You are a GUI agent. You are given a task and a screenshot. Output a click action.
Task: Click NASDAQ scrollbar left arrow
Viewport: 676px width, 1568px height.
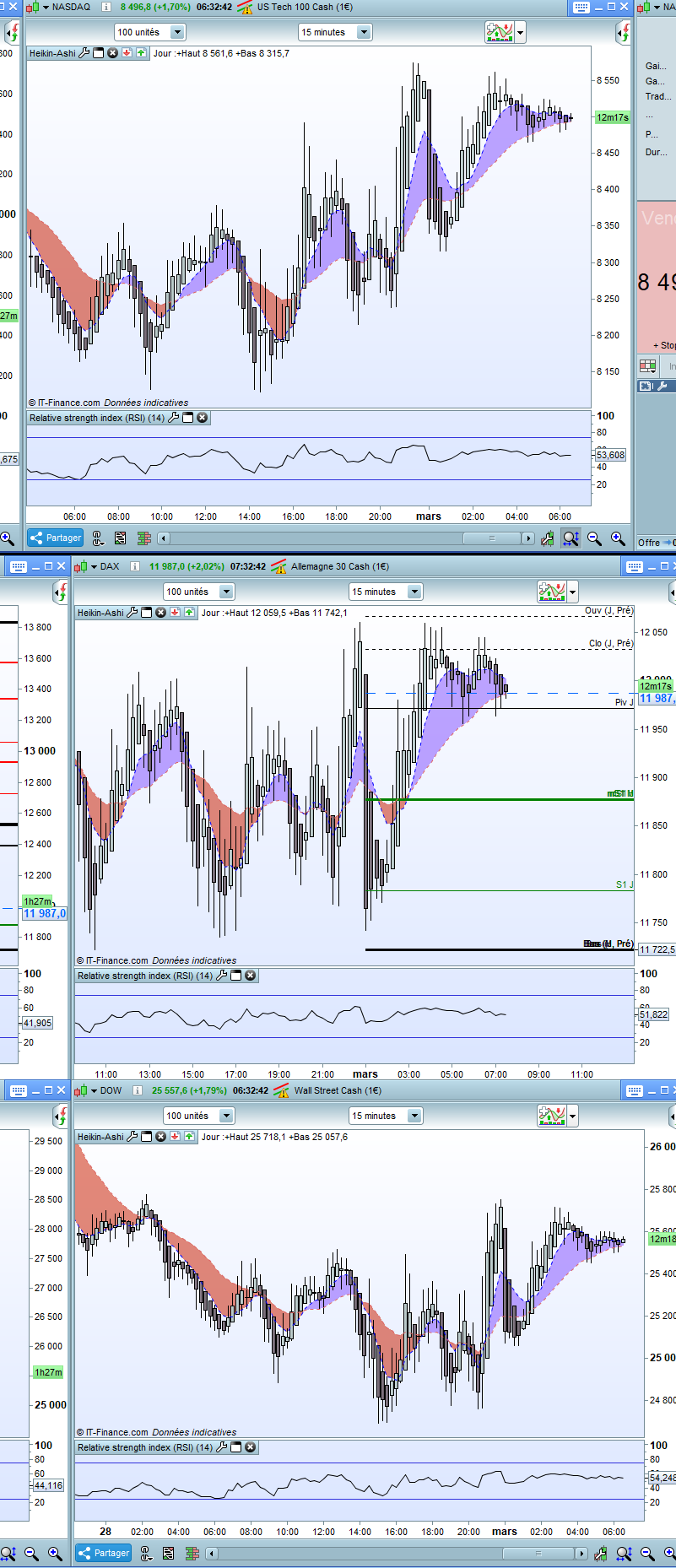(x=164, y=538)
